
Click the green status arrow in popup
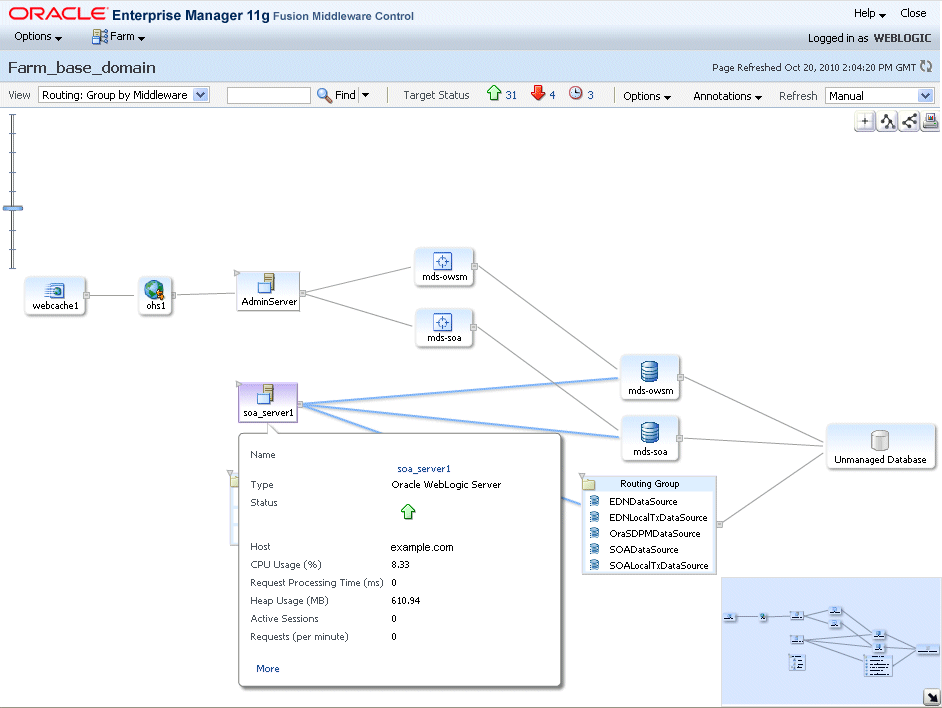[408, 511]
